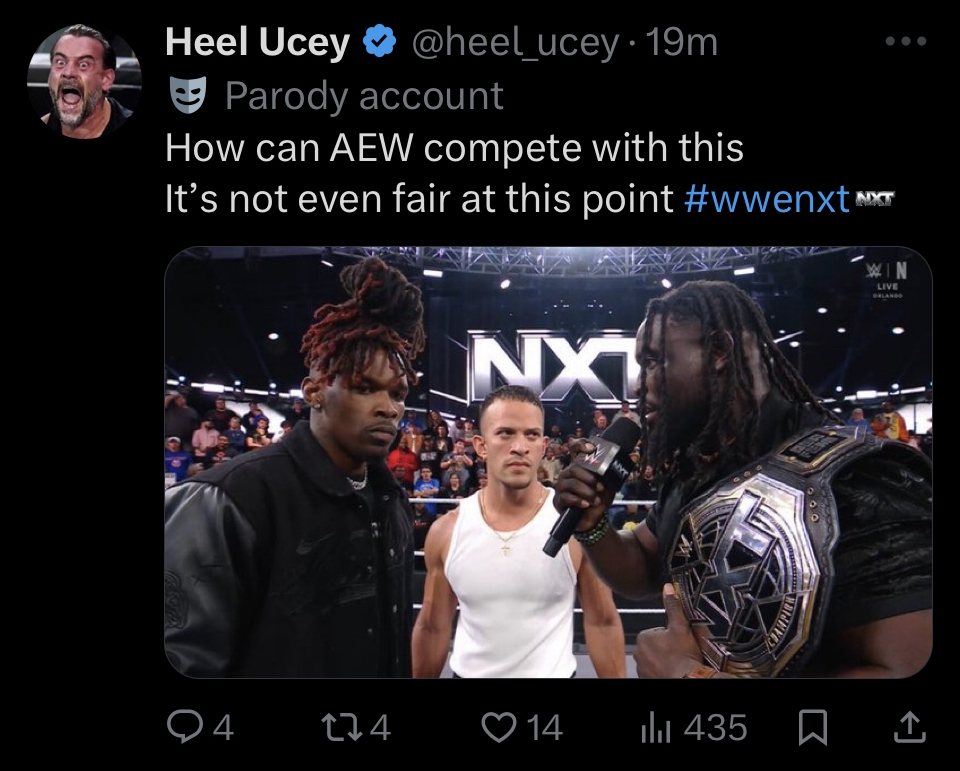Click the NXT hashtag emoji after #wwenxt
Viewport: 960px width, 771px height.
[874, 198]
